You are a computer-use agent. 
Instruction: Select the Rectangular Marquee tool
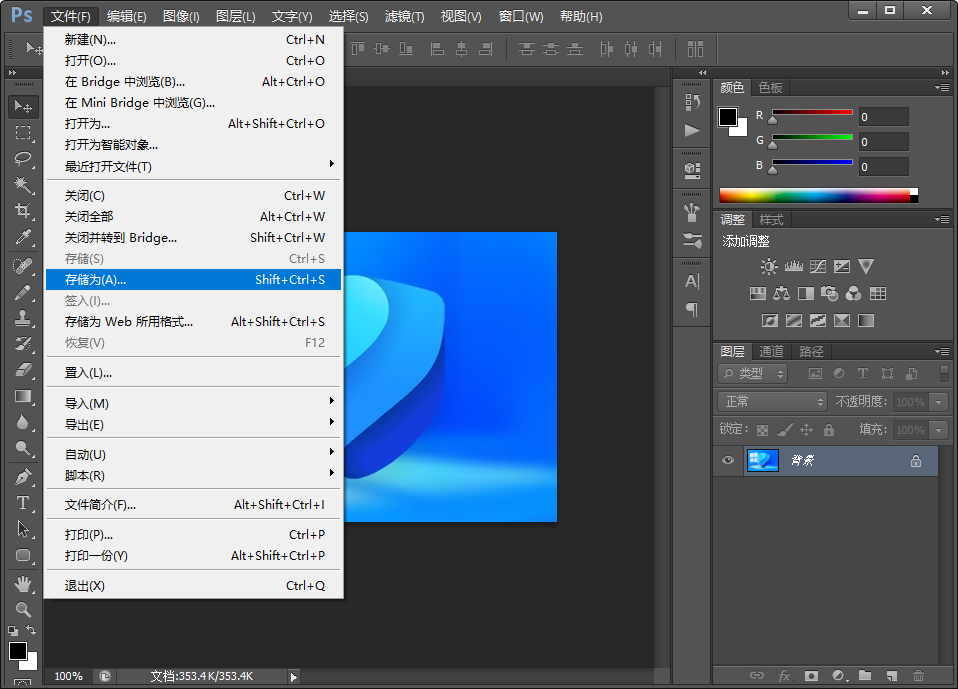coord(23,133)
